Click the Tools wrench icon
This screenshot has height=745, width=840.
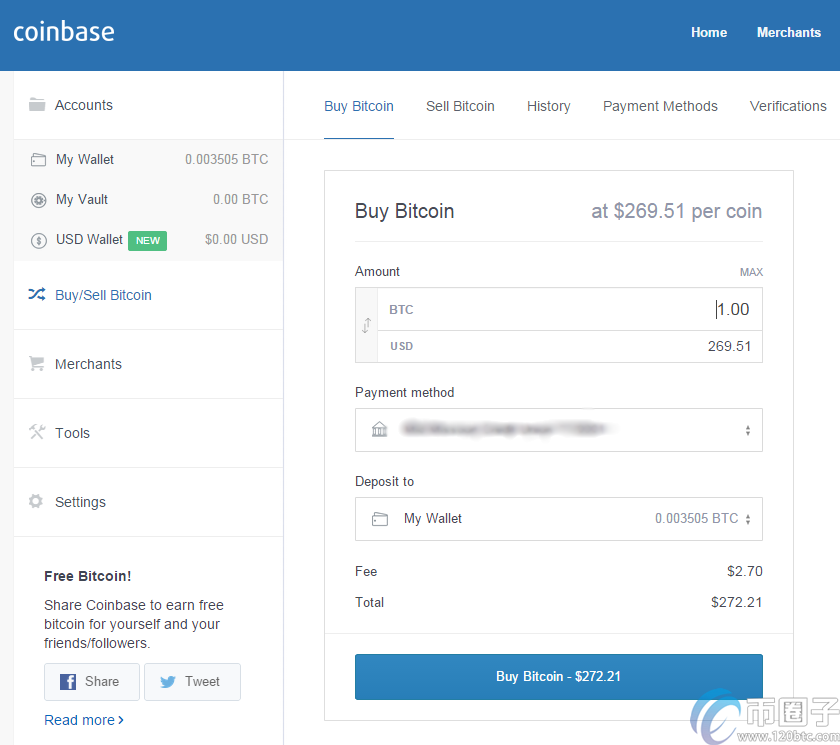(x=39, y=432)
